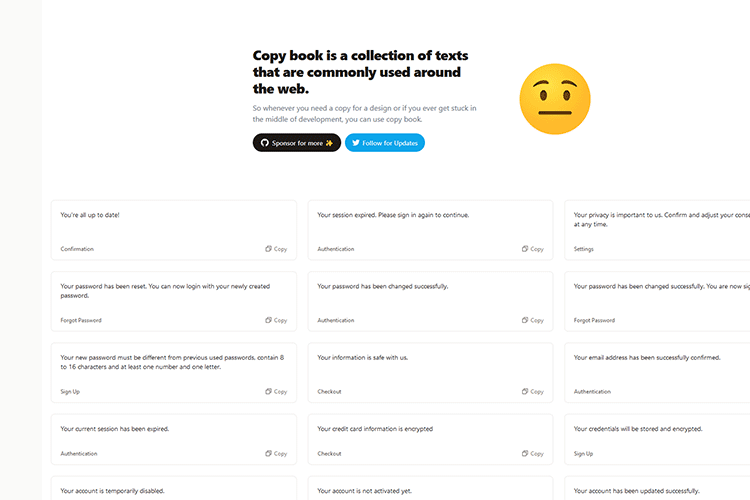Select the Forgot Password label under password reset card

(x=81, y=320)
